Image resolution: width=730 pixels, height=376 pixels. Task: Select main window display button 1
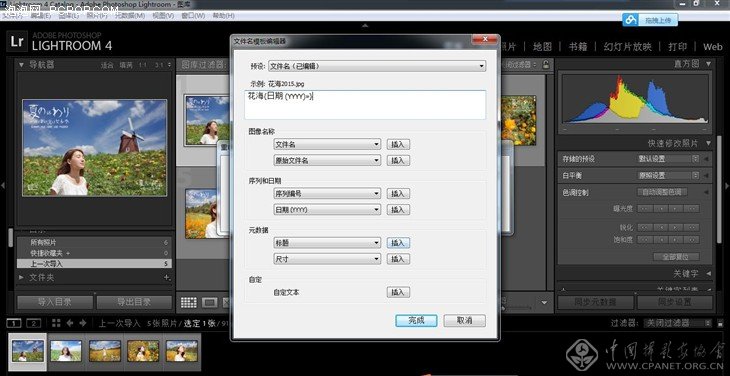(14, 323)
